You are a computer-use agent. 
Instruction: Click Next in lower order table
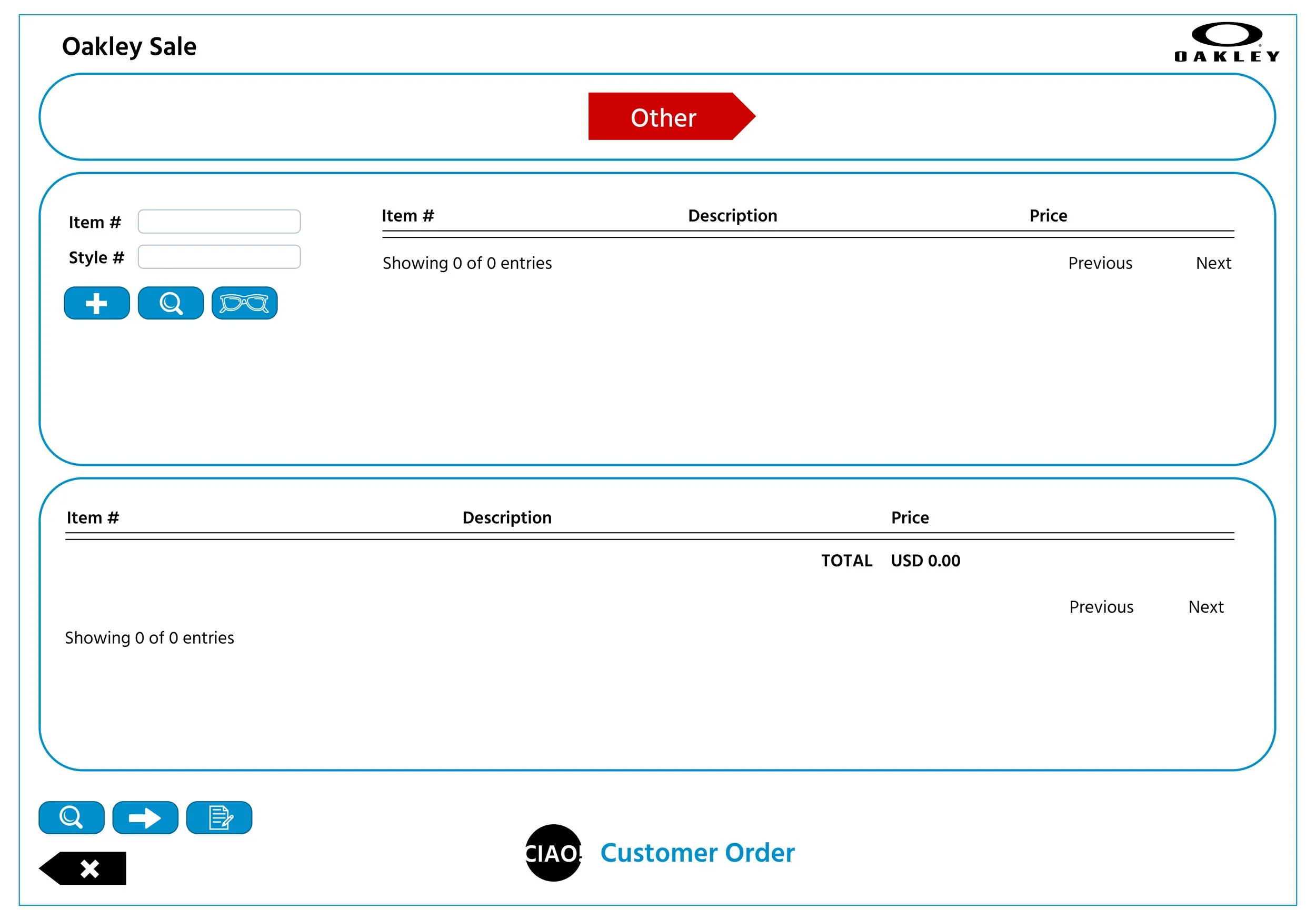tap(1205, 607)
